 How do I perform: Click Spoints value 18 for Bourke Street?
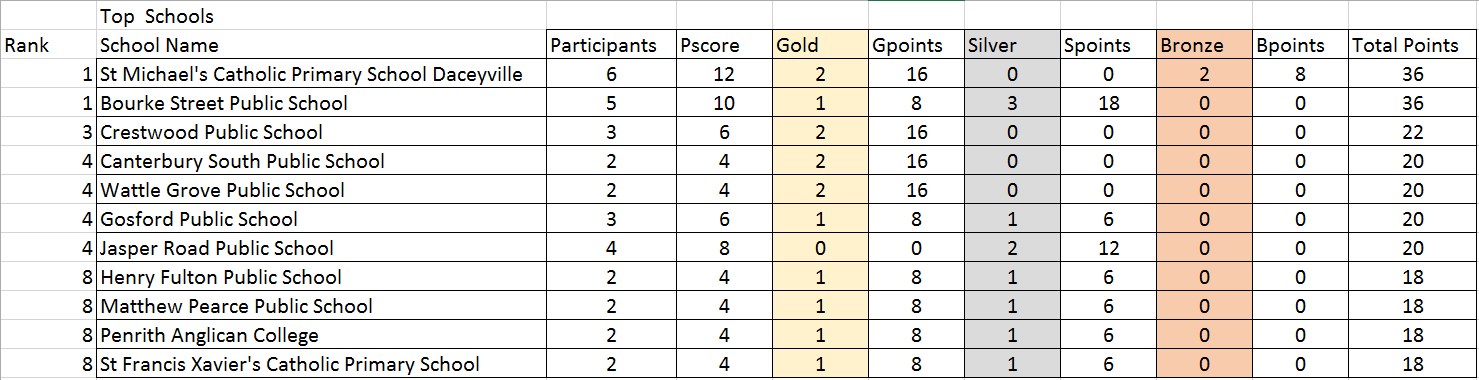1107,103
